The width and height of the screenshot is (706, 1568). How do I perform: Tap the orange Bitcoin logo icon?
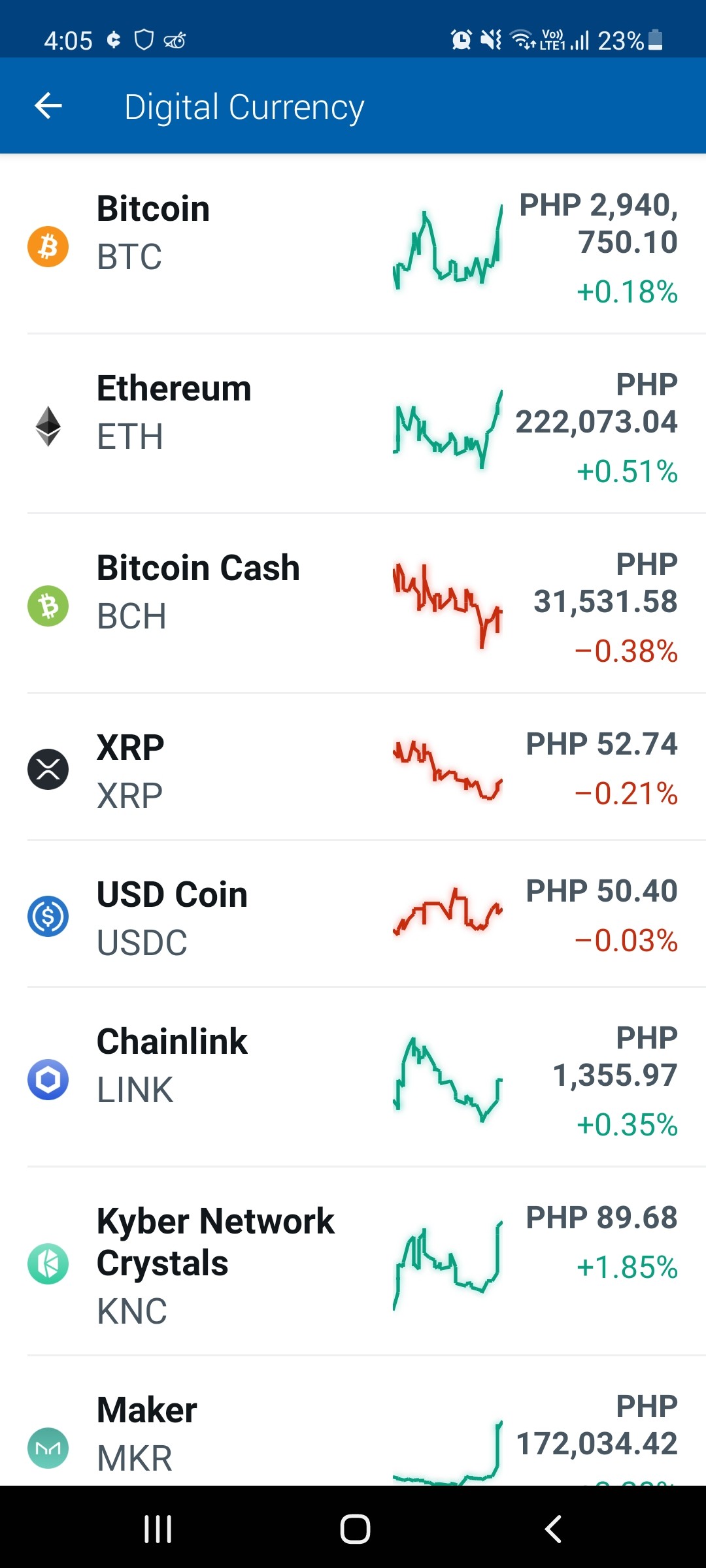48,246
